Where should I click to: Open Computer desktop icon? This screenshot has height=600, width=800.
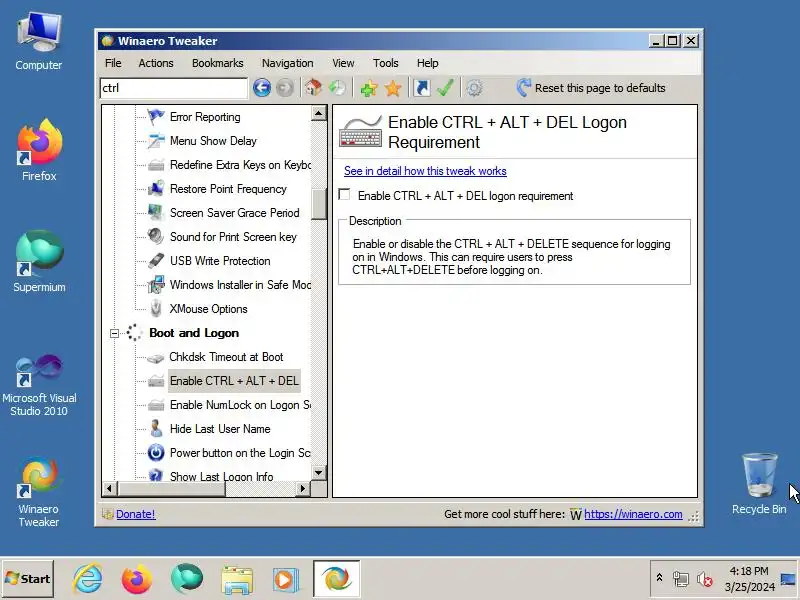(39, 42)
